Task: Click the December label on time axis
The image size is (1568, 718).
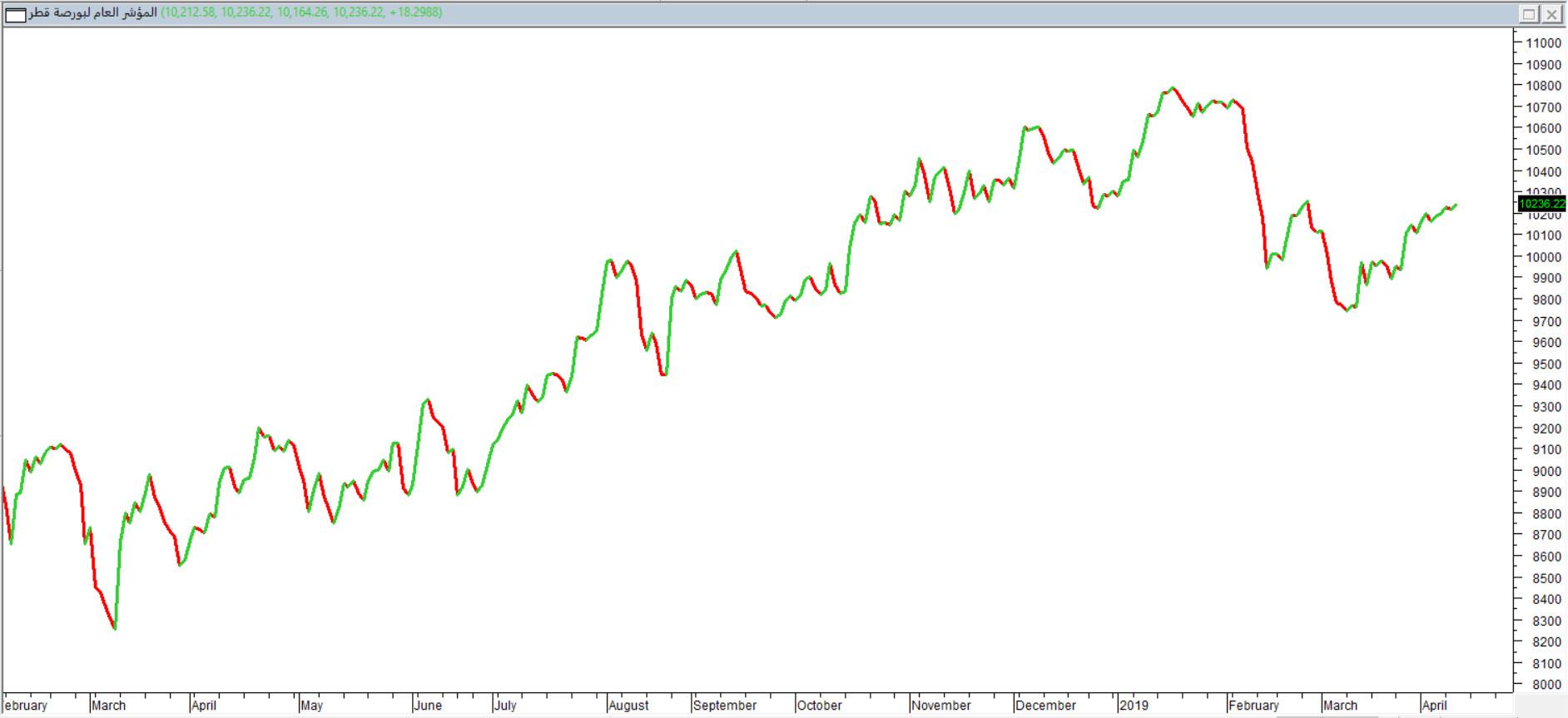Action: (1046, 706)
